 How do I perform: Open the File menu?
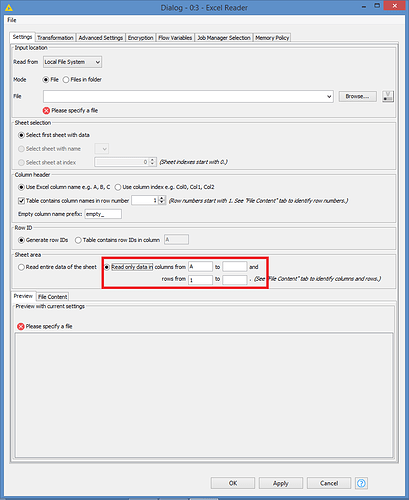[x=12, y=20]
